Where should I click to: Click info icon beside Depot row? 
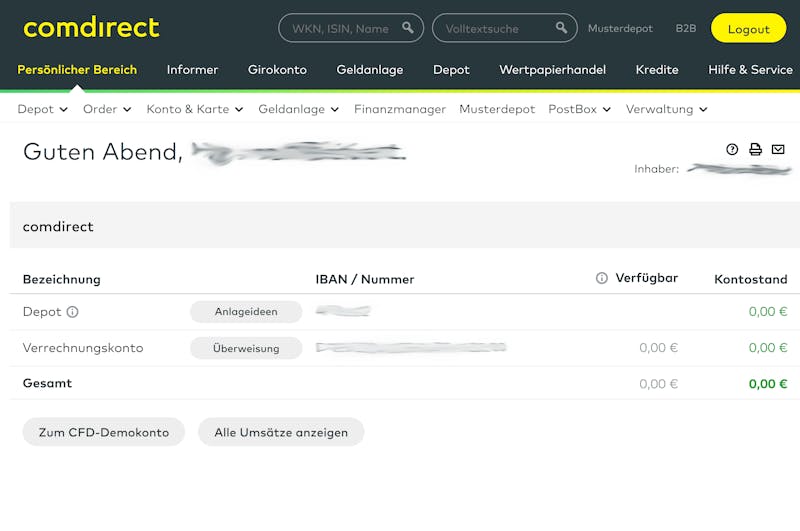tap(72, 312)
